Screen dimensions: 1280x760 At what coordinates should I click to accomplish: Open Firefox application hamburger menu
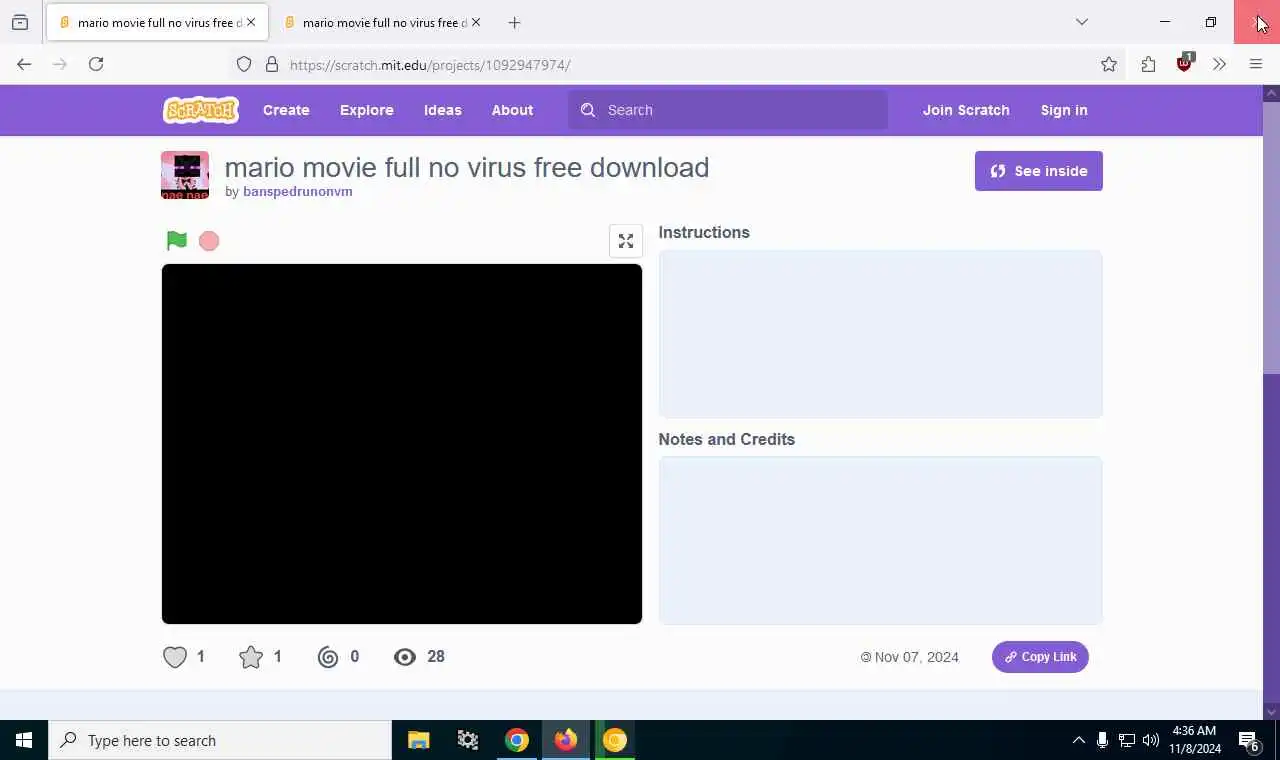click(1256, 64)
